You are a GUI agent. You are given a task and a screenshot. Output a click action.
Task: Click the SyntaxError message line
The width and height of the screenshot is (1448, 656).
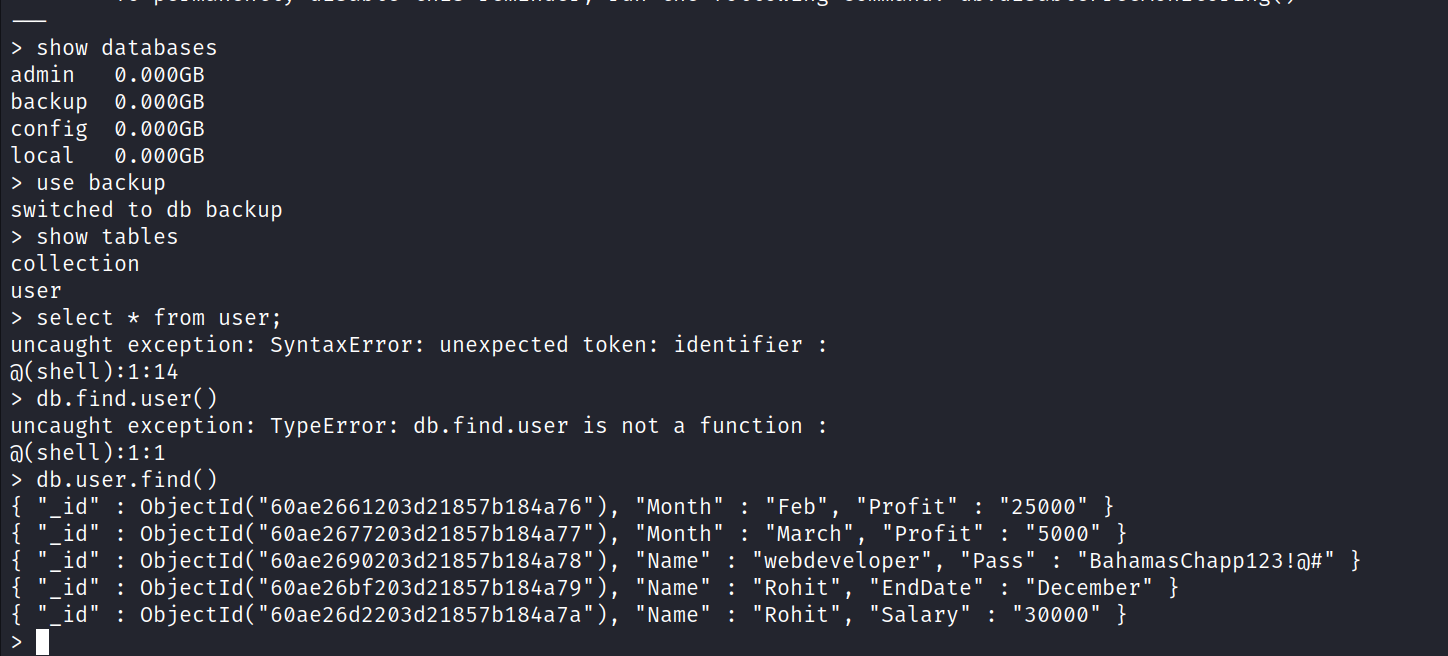[x=420, y=345]
